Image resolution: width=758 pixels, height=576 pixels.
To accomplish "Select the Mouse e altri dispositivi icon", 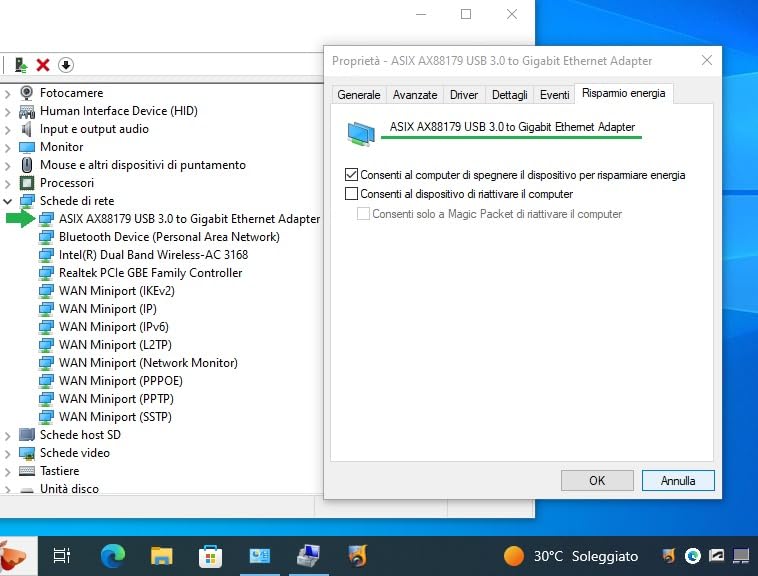I will (x=27, y=165).
